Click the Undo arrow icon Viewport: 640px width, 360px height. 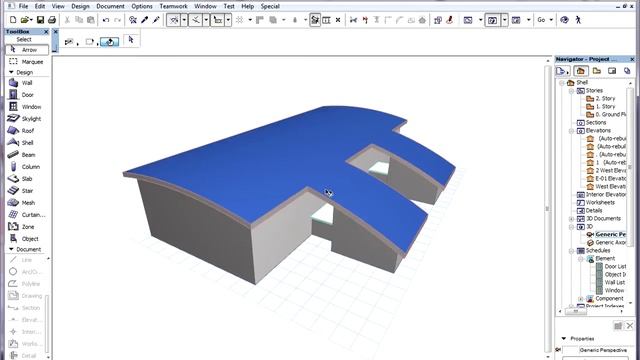click(106, 20)
